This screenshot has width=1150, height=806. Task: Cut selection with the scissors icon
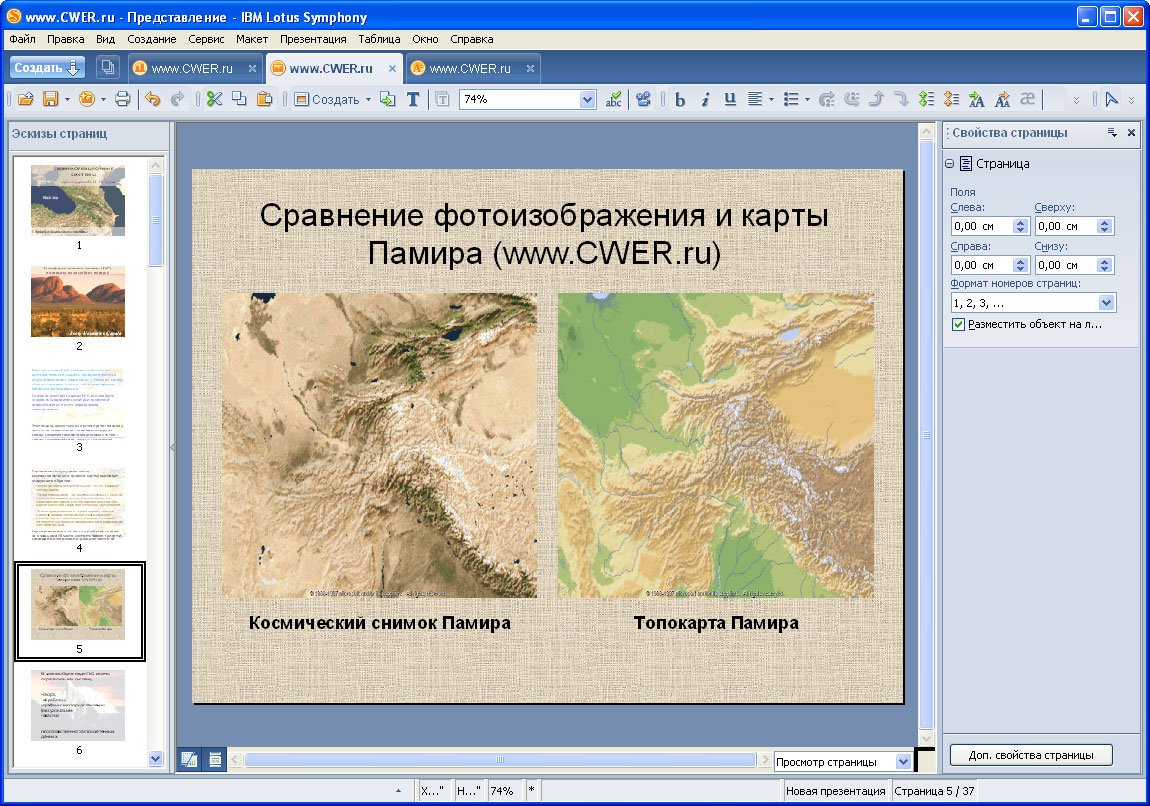214,99
